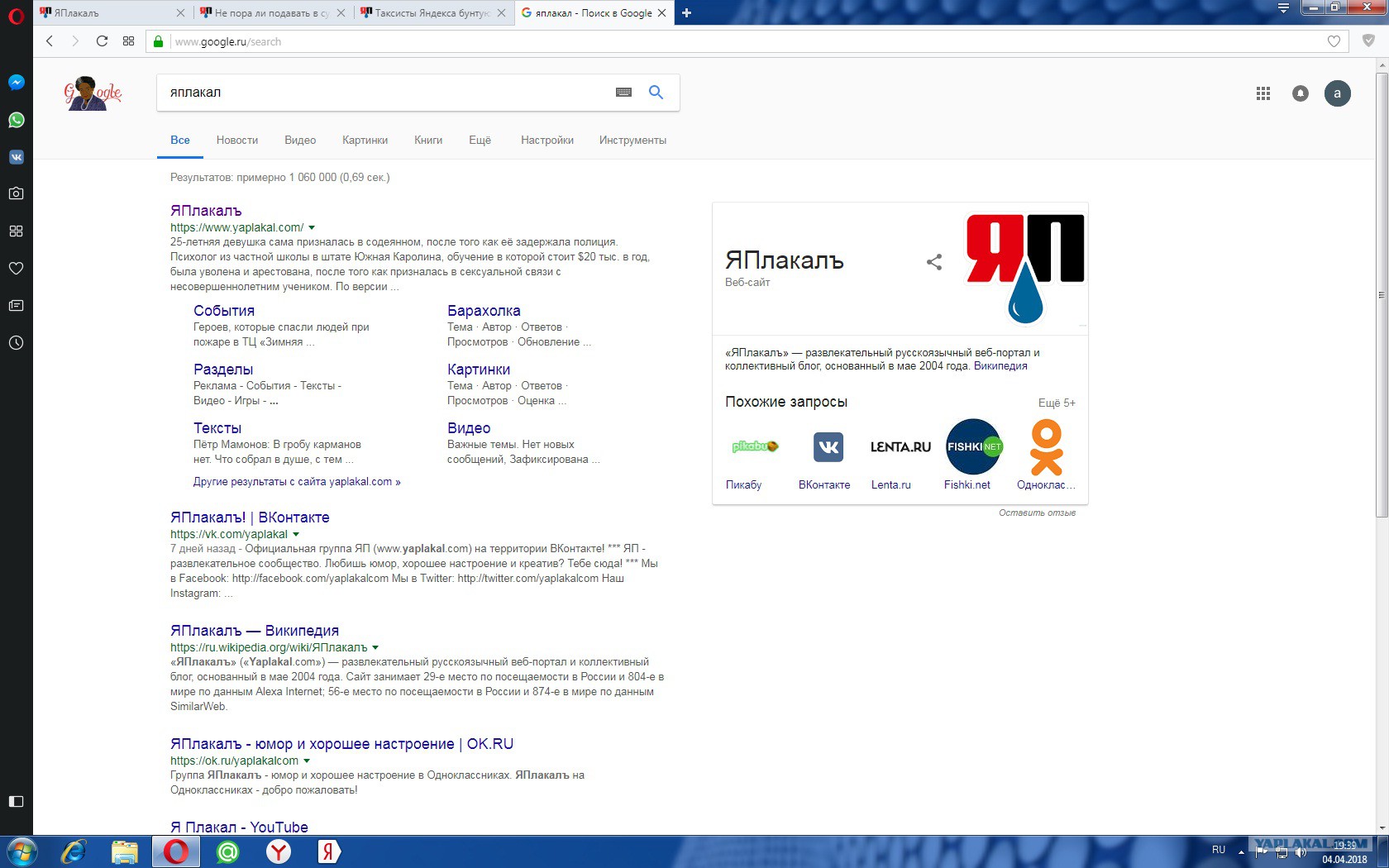Select the Книги search tab

428,141
